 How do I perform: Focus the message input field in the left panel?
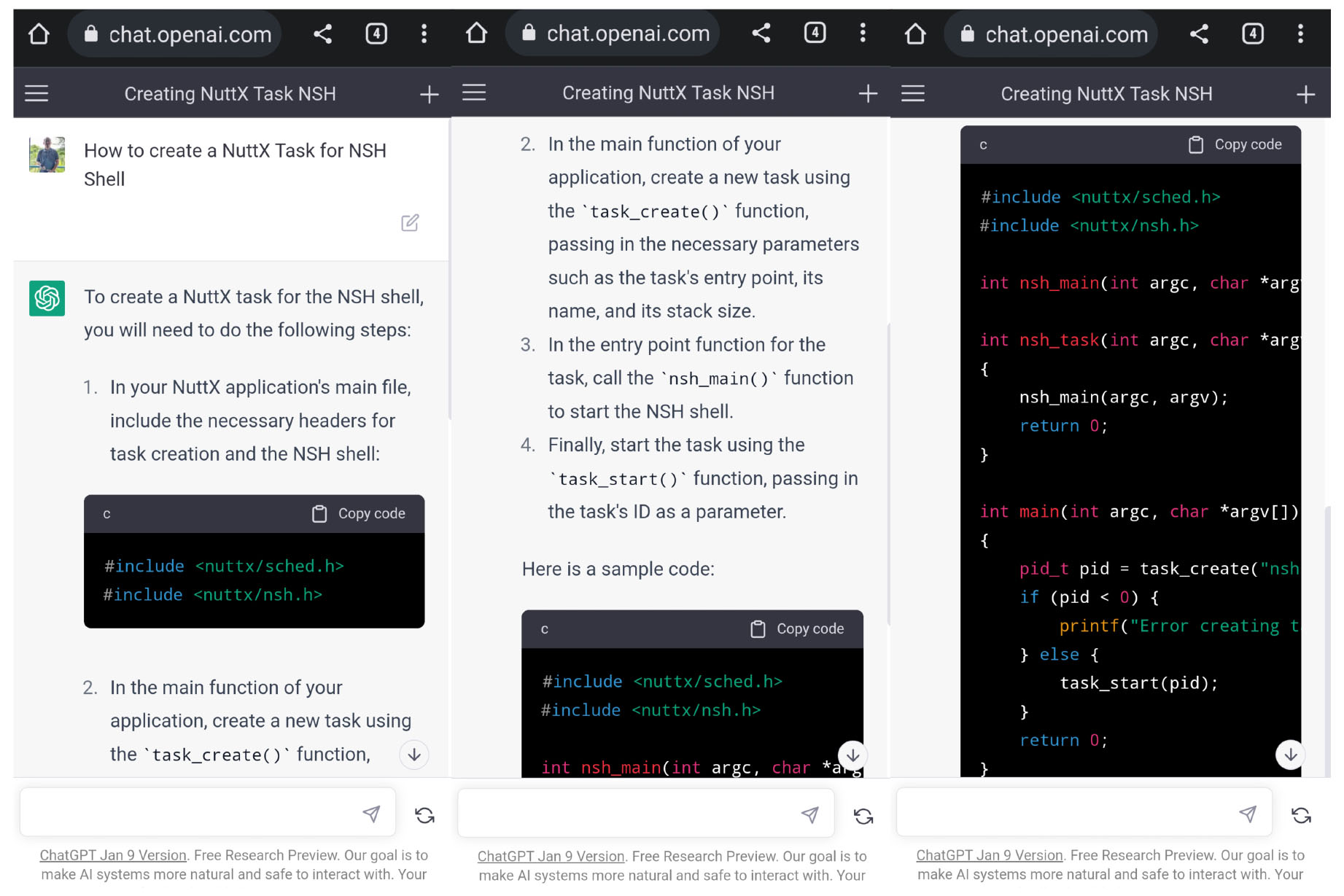pos(208,811)
